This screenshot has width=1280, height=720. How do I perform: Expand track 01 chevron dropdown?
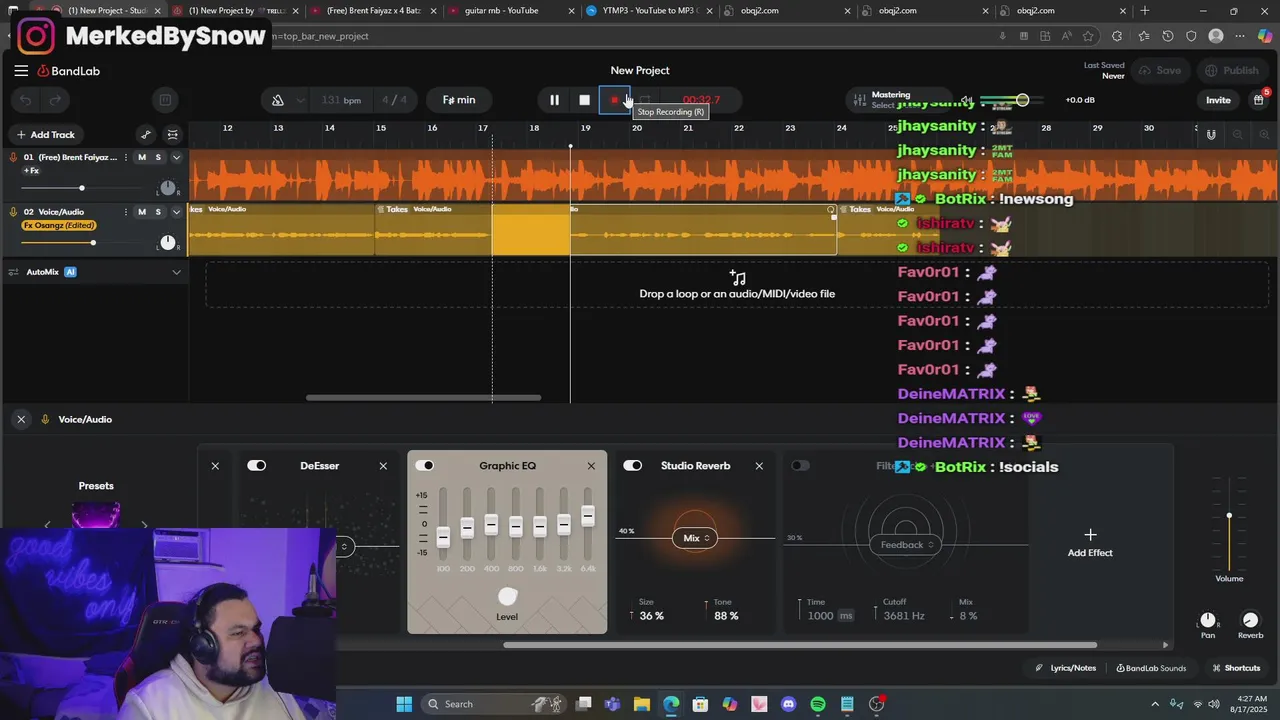coord(177,157)
